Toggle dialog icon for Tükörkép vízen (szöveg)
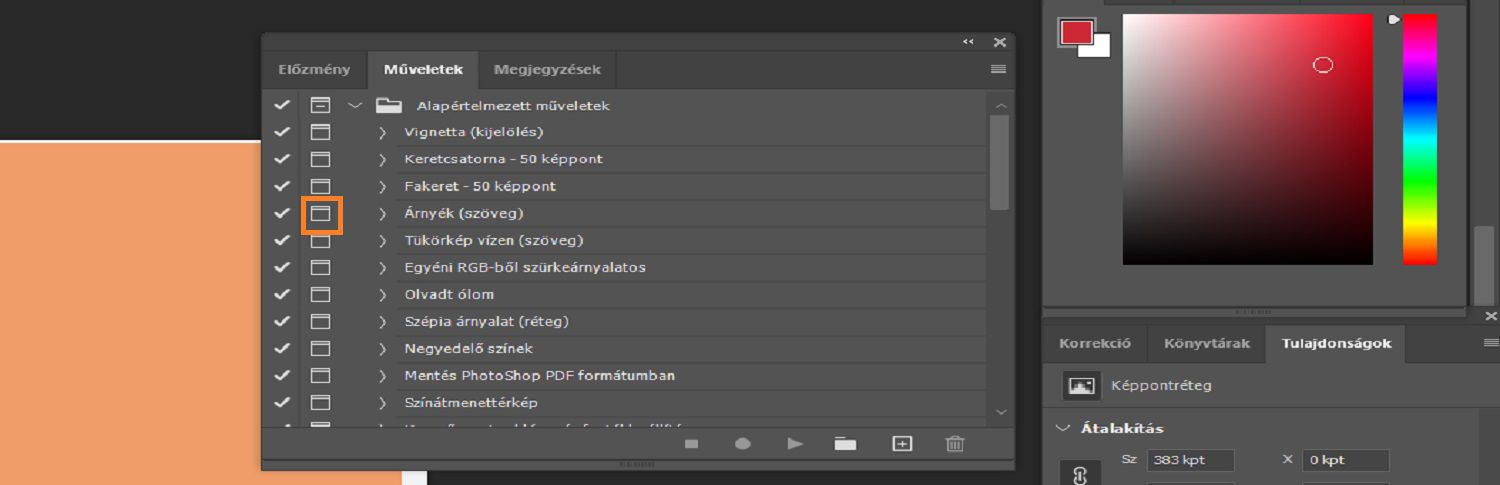This screenshot has height=485, width=1500. point(320,240)
